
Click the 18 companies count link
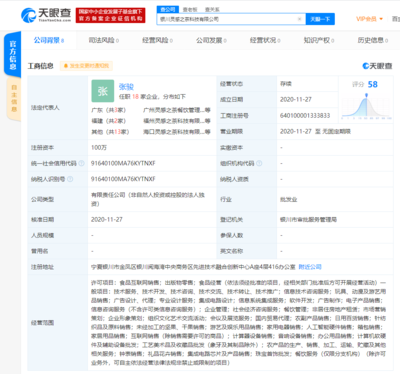coord(135,97)
